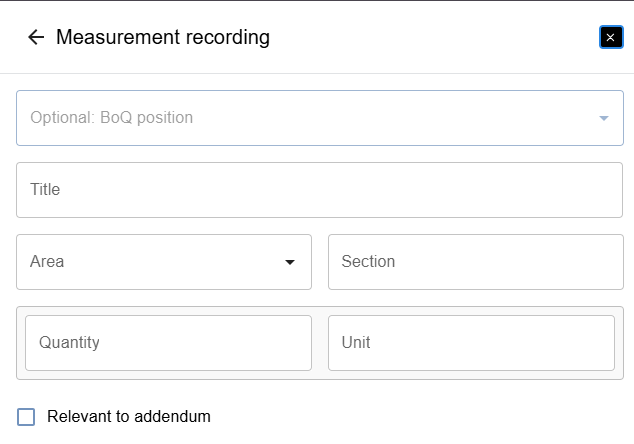
Task: Close the Measurement recording dialog with X
Action: click(x=611, y=37)
